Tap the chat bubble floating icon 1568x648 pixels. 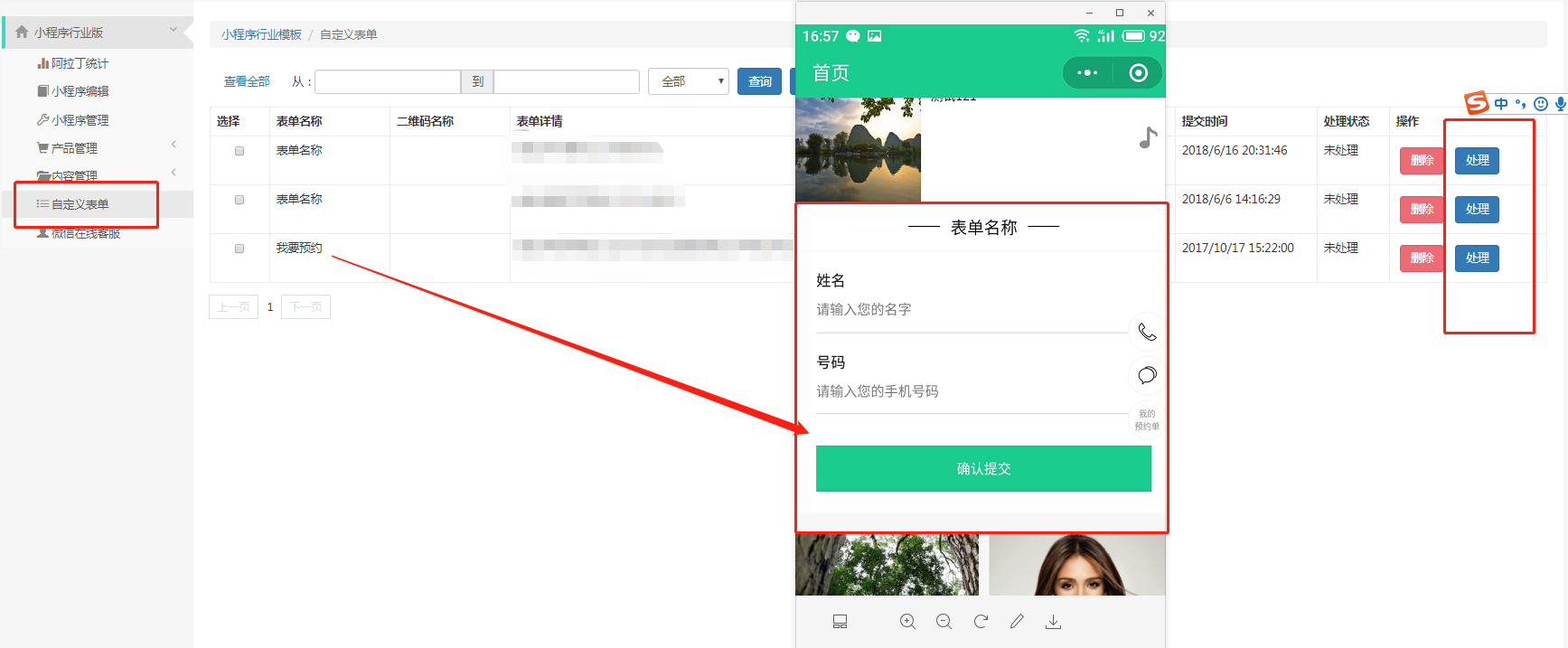coord(1147,375)
